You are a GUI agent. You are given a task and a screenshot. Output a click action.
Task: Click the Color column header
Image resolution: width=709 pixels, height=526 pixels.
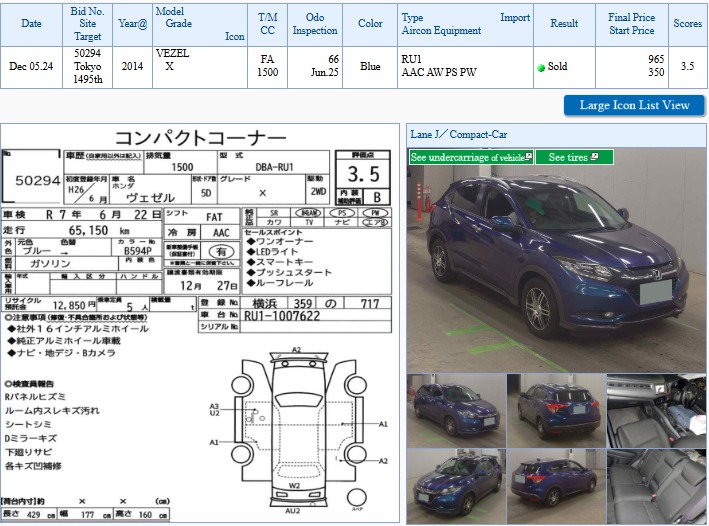(370, 24)
